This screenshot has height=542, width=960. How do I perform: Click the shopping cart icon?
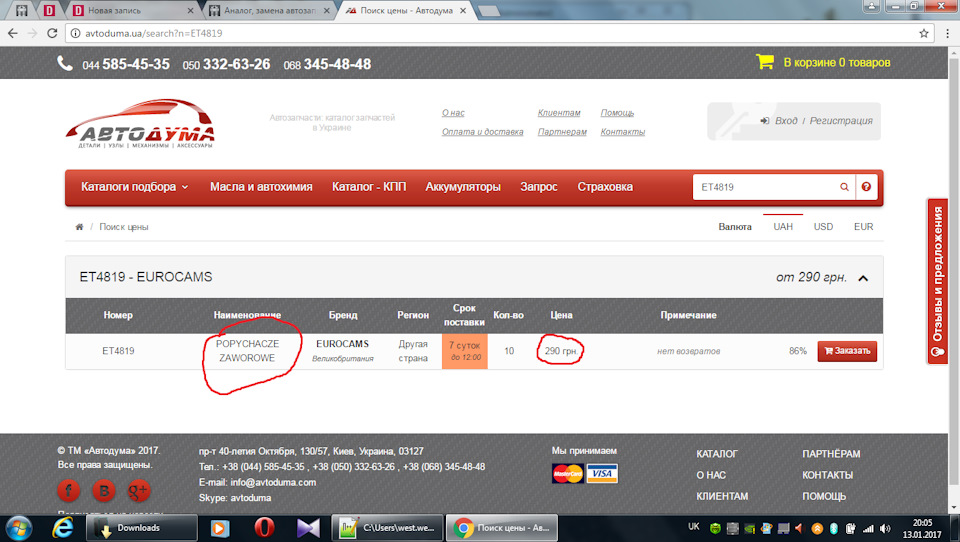click(x=765, y=61)
